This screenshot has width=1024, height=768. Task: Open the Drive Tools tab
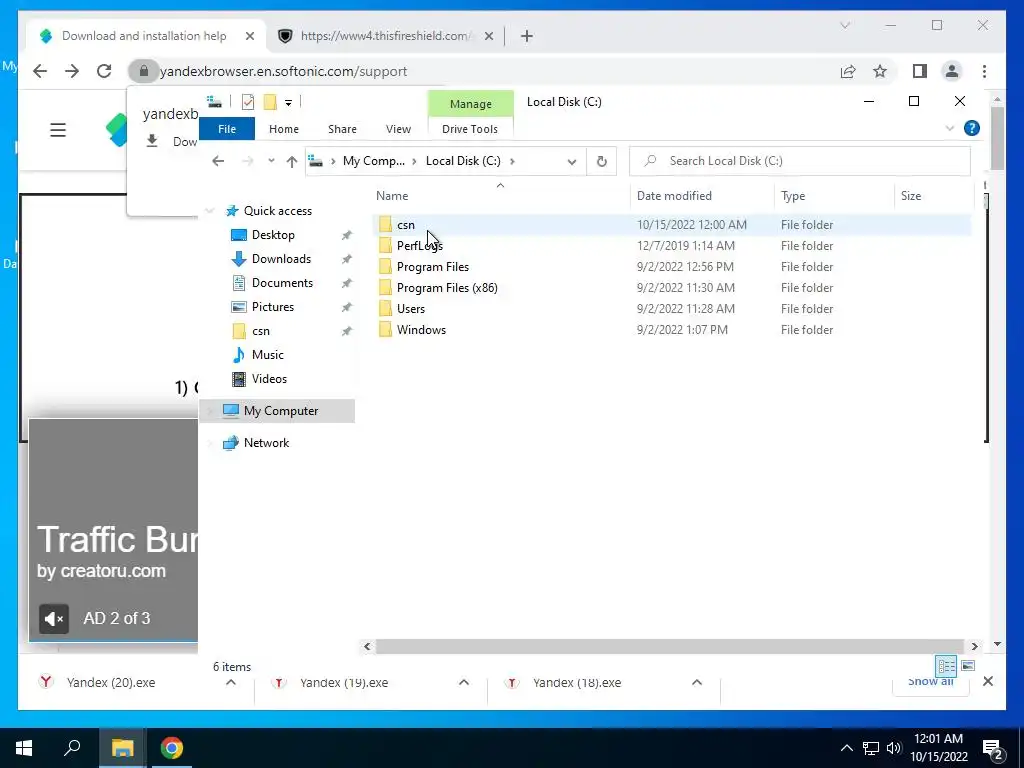[470, 129]
